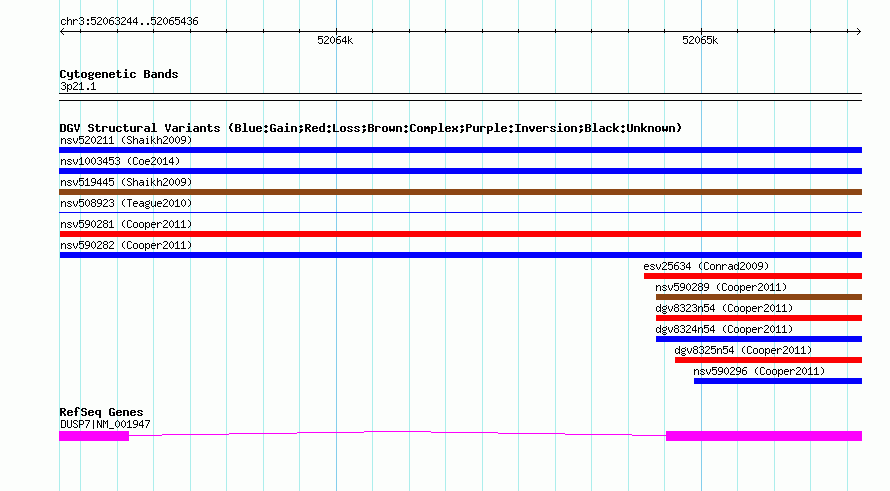Click the Cytogenetic Bands track title
Screen dimensions: 890x491
point(119,74)
